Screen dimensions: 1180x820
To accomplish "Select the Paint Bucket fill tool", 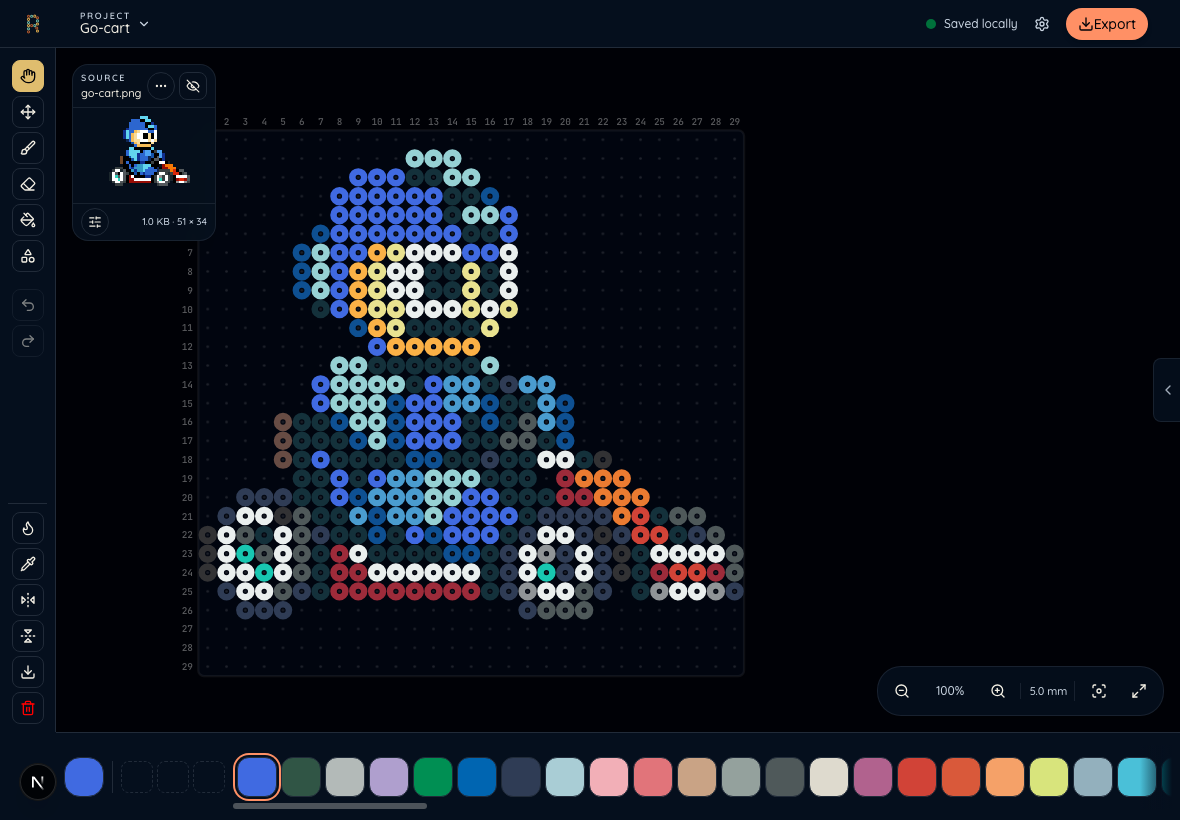I will (x=28, y=220).
